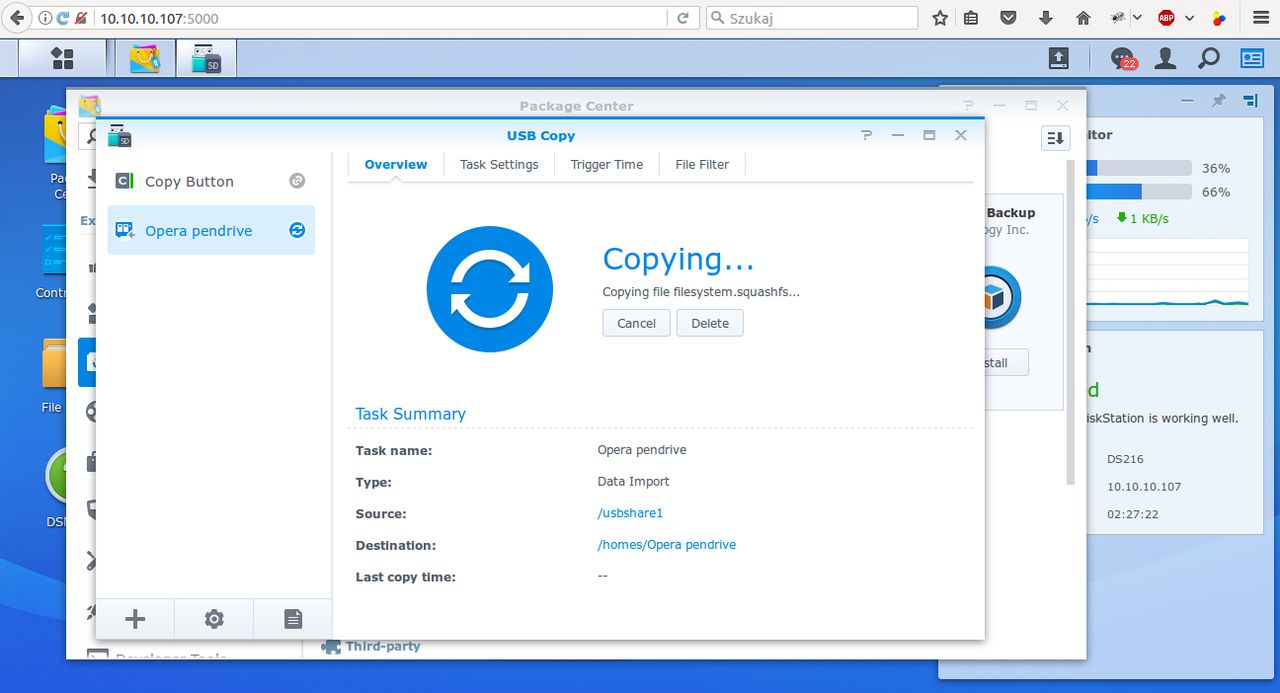Open the DSM main menu icon
1280x693 pixels.
tap(62, 58)
